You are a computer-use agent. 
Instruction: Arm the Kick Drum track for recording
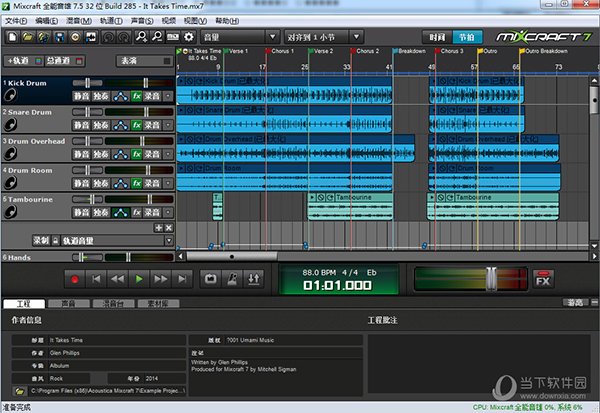pos(152,96)
